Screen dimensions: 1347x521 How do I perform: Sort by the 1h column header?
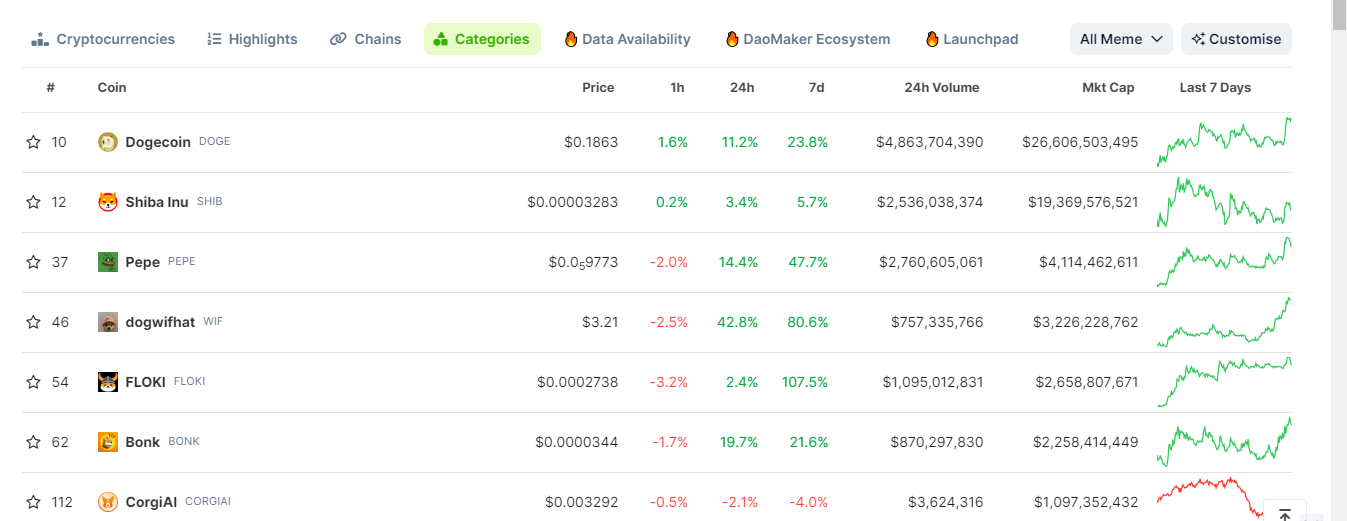677,88
